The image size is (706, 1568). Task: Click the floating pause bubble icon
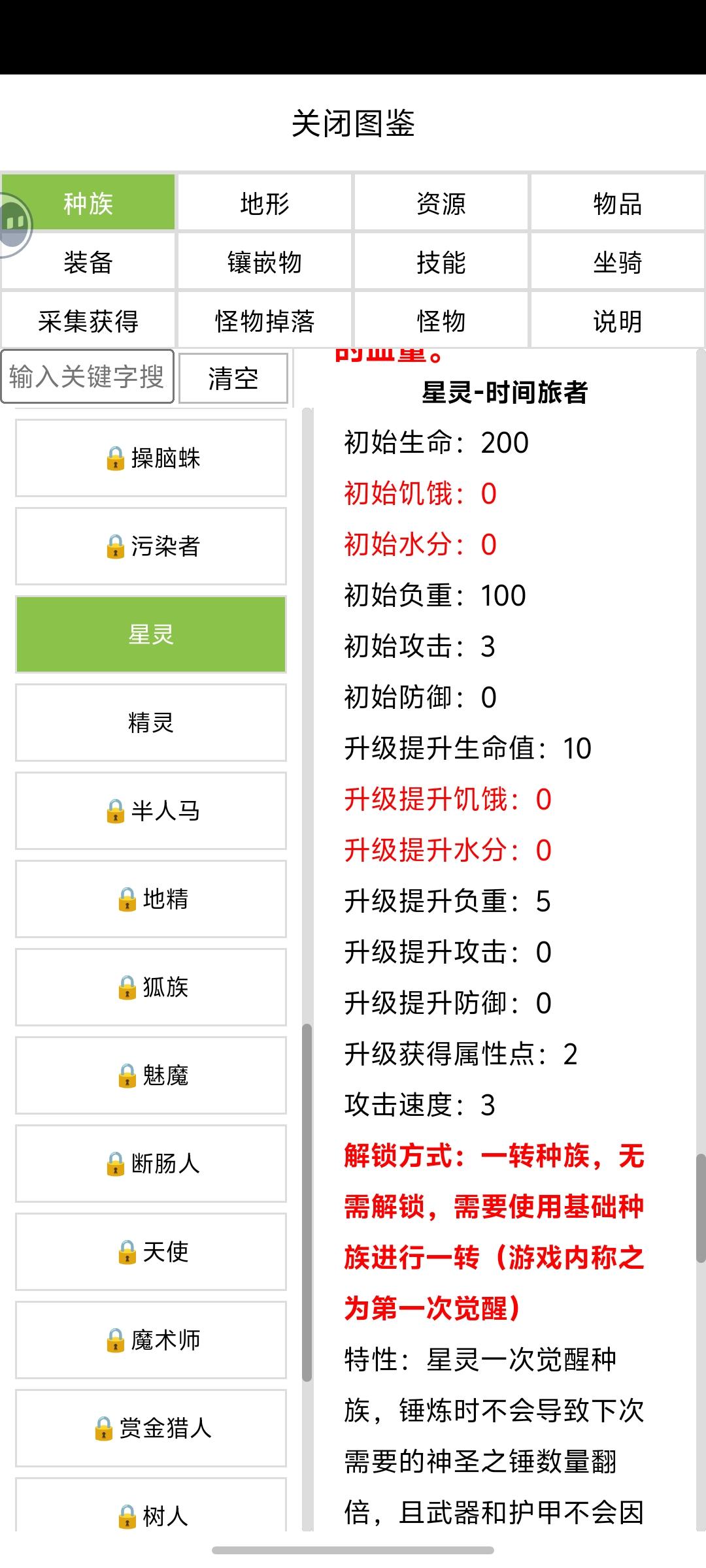[x=14, y=223]
